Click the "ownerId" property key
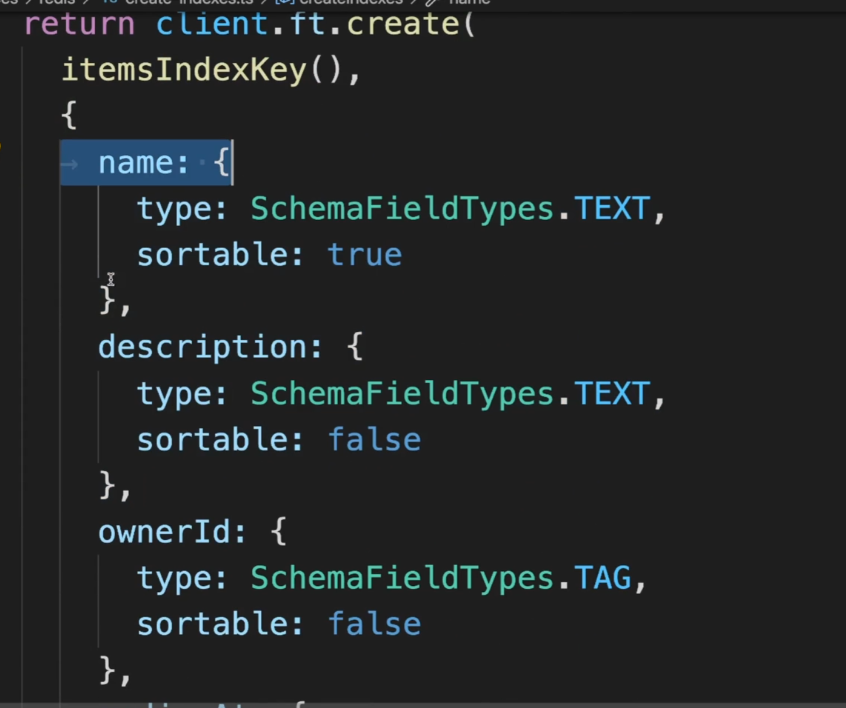 (165, 532)
